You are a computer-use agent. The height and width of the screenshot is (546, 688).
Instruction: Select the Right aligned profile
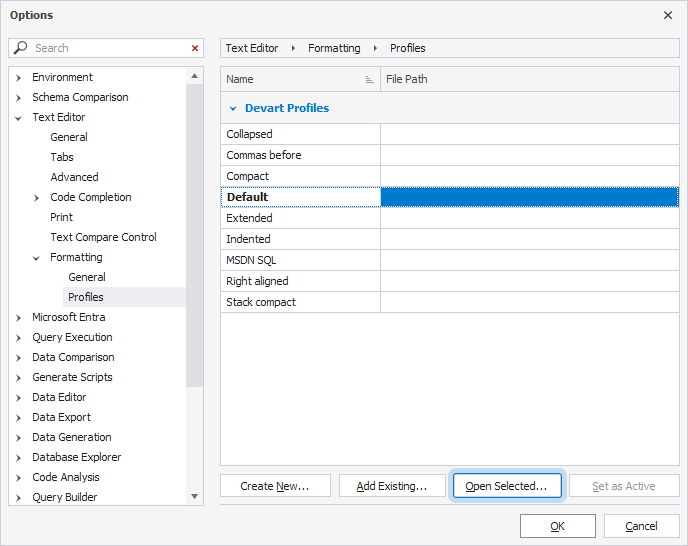click(x=450, y=281)
